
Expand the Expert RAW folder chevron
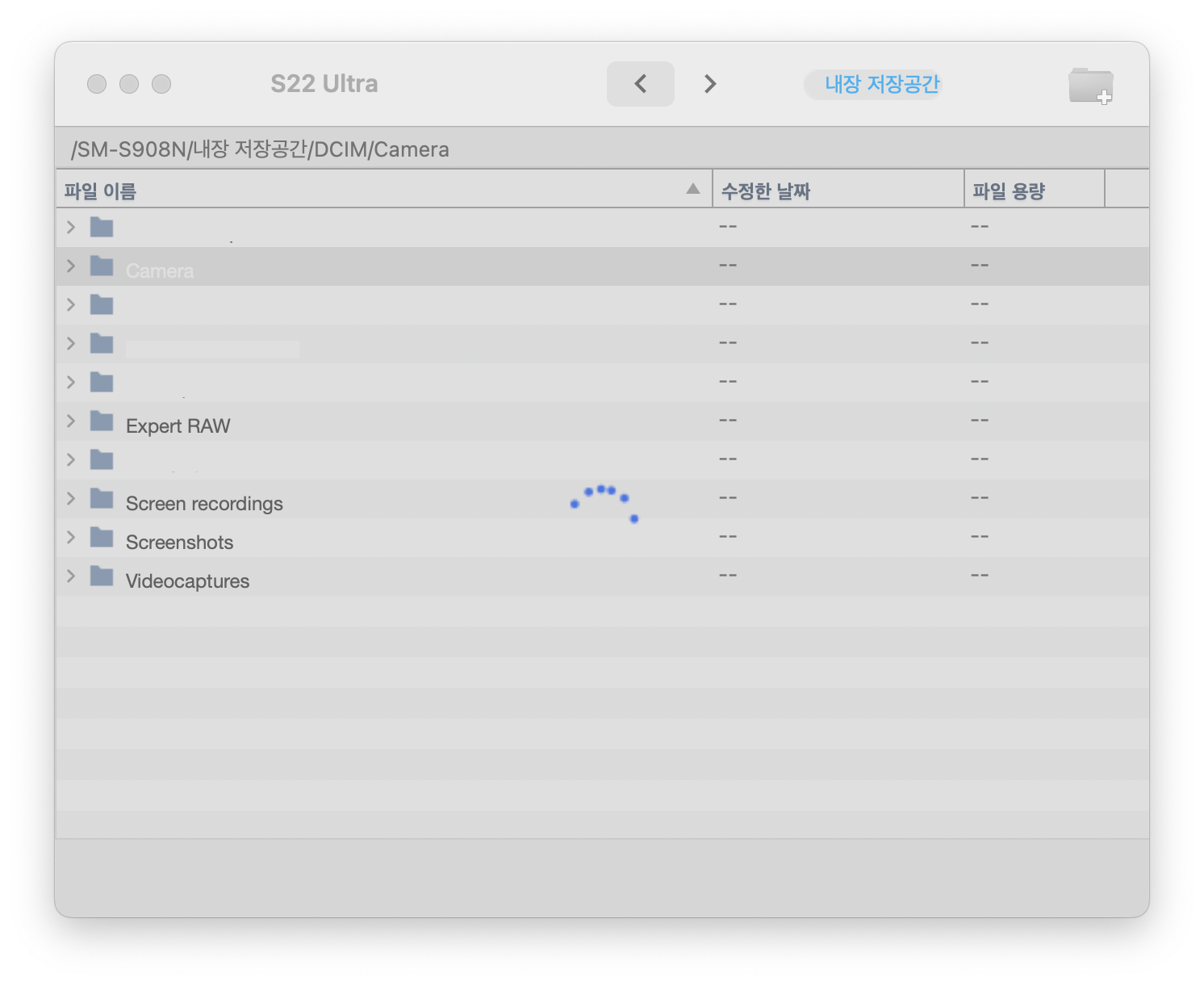point(71,421)
